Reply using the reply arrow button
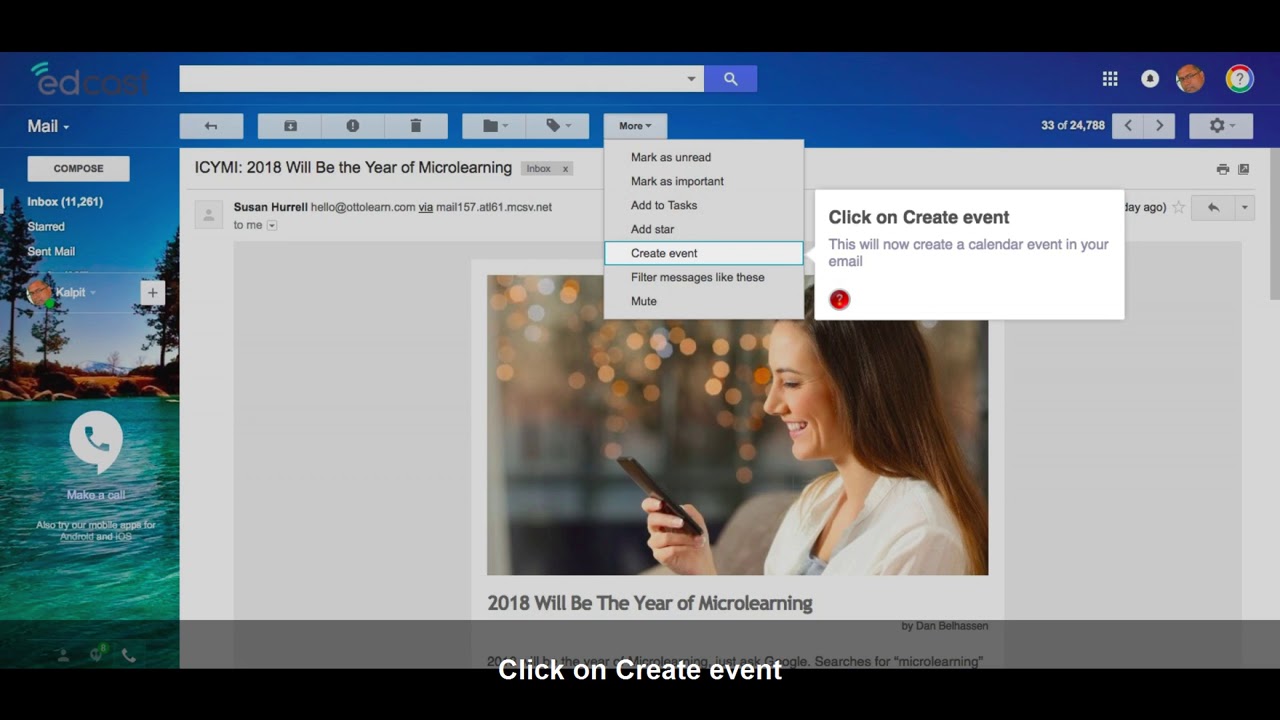1280x720 pixels. (x=1213, y=207)
